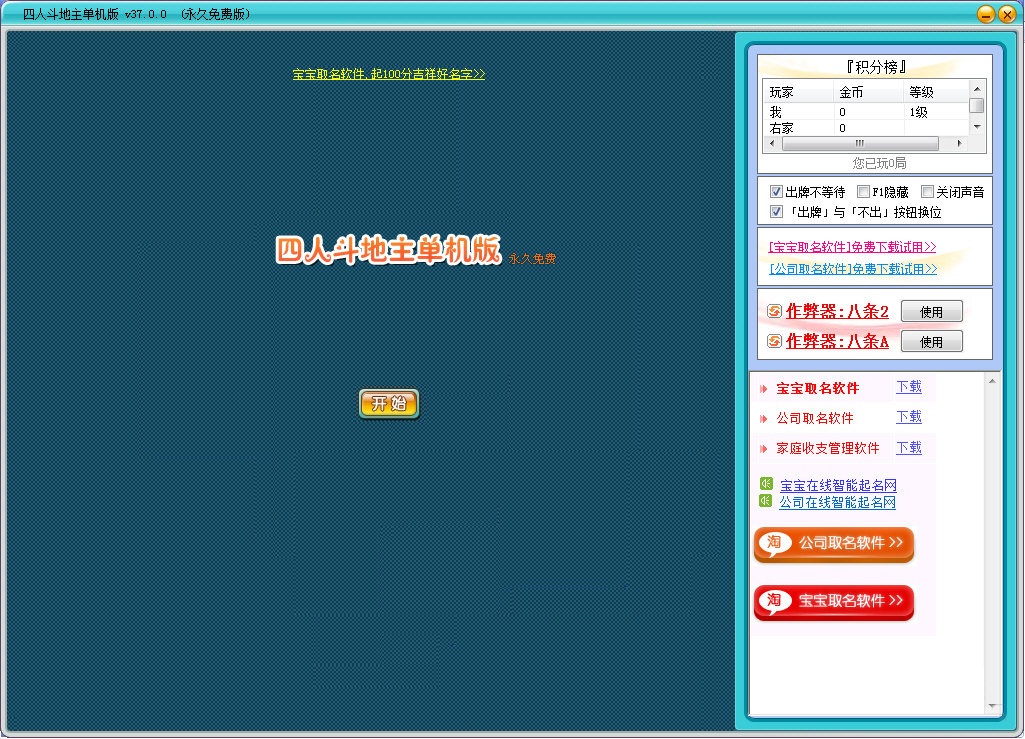Click ad panel scroll down arrow
The width and height of the screenshot is (1025, 739).
992,706
